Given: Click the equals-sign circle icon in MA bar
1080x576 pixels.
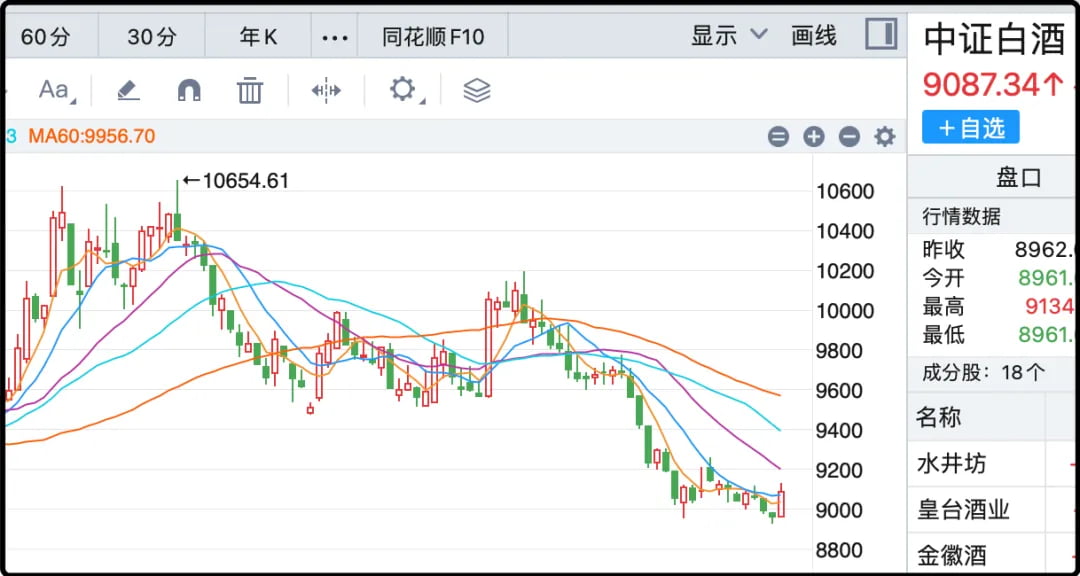Looking at the screenshot, I should coord(778,137).
